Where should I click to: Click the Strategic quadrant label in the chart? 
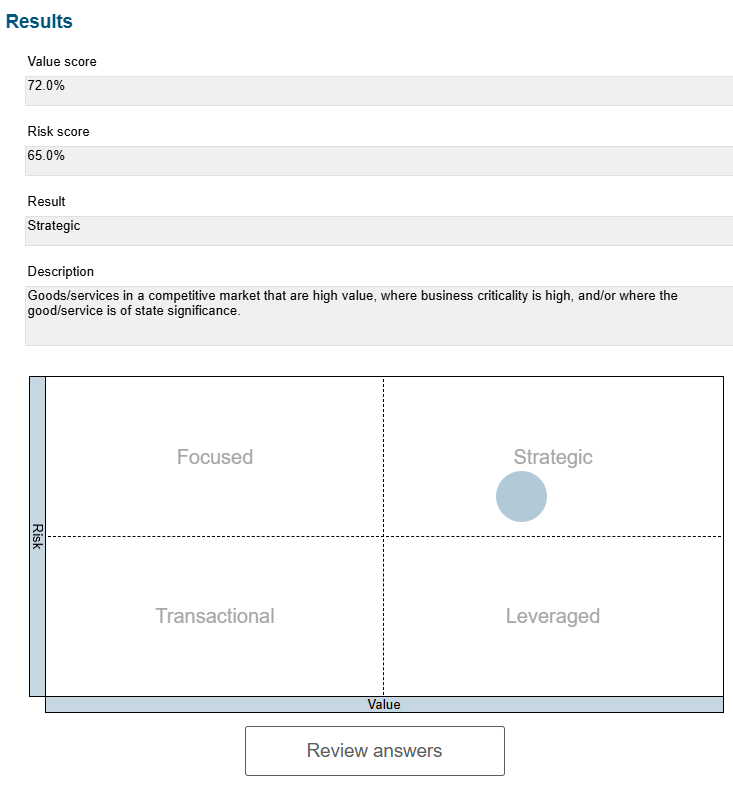pyautogui.click(x=553, y=457)
